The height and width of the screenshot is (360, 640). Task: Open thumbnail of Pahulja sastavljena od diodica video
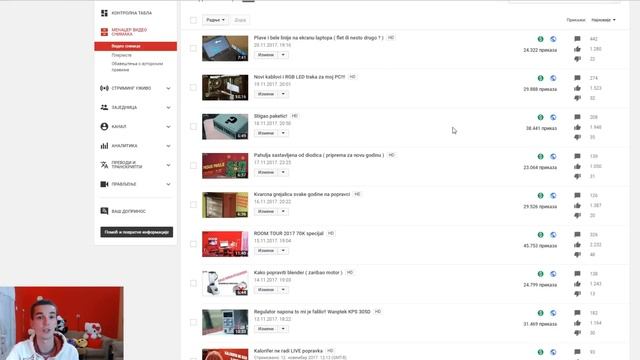225,166
